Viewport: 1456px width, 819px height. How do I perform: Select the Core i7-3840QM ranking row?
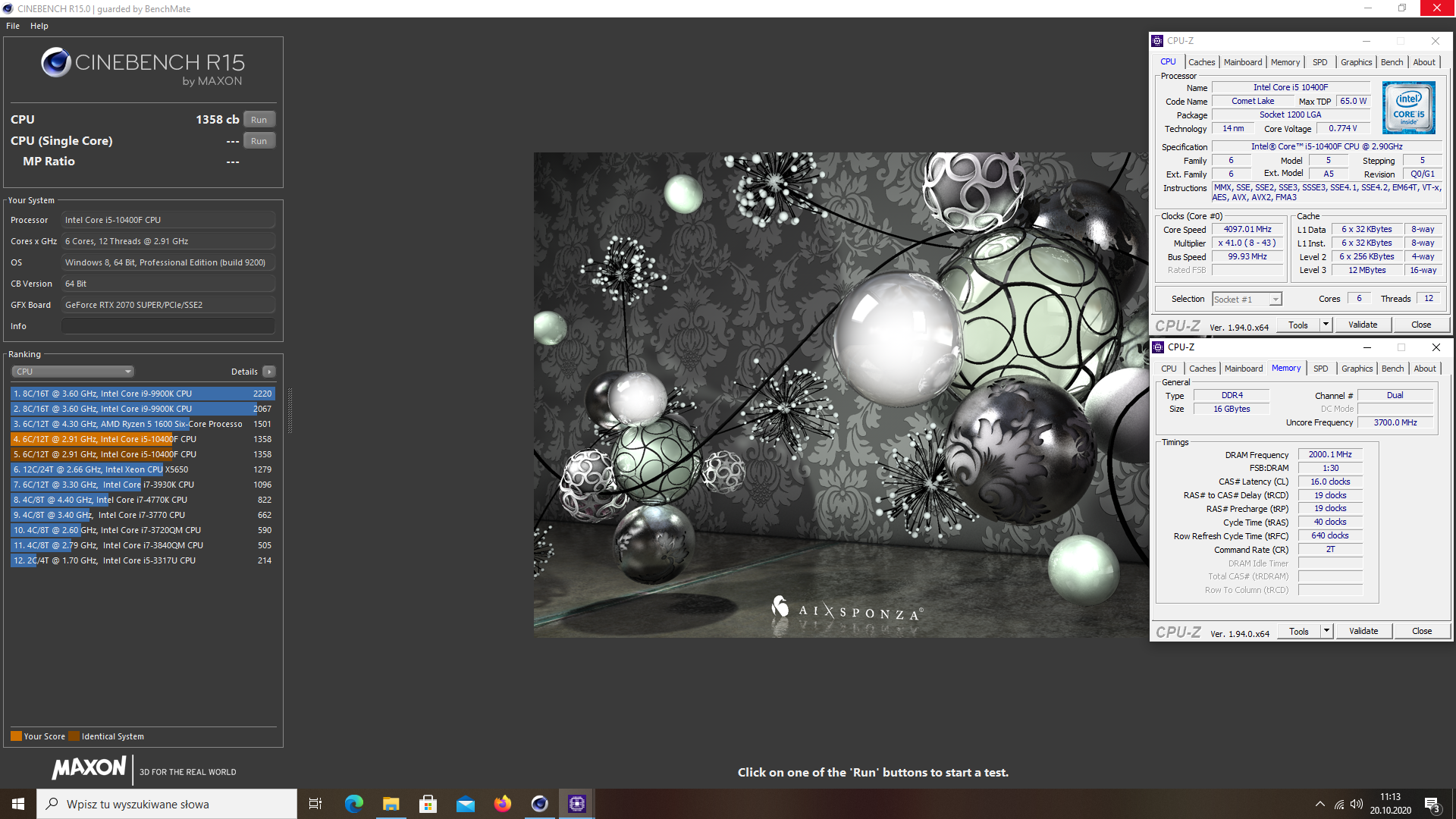point(143,545)
